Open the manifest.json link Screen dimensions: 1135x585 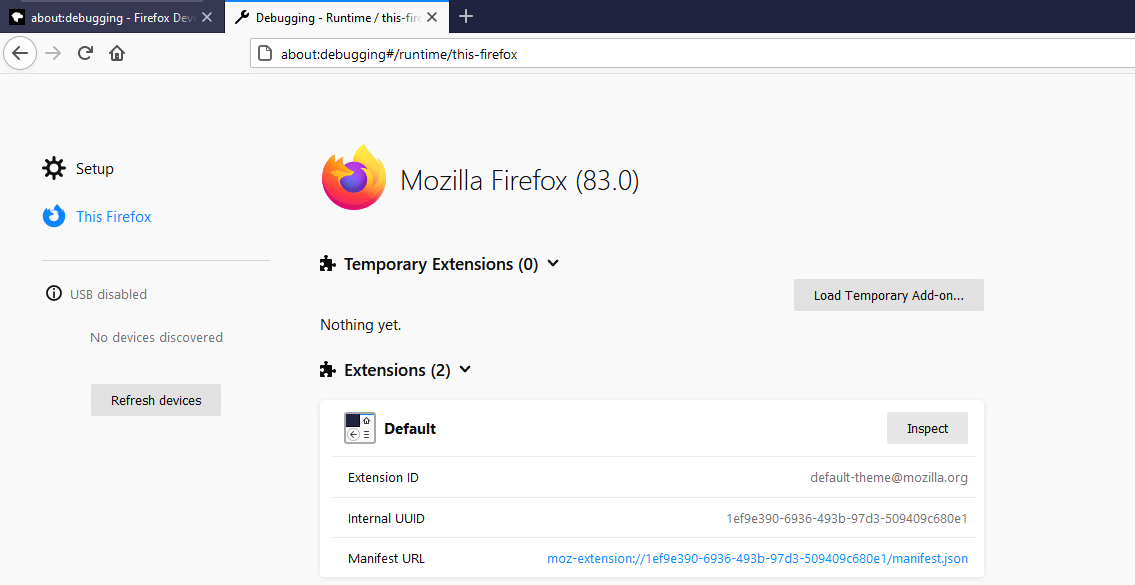click(x=757, y=558)
